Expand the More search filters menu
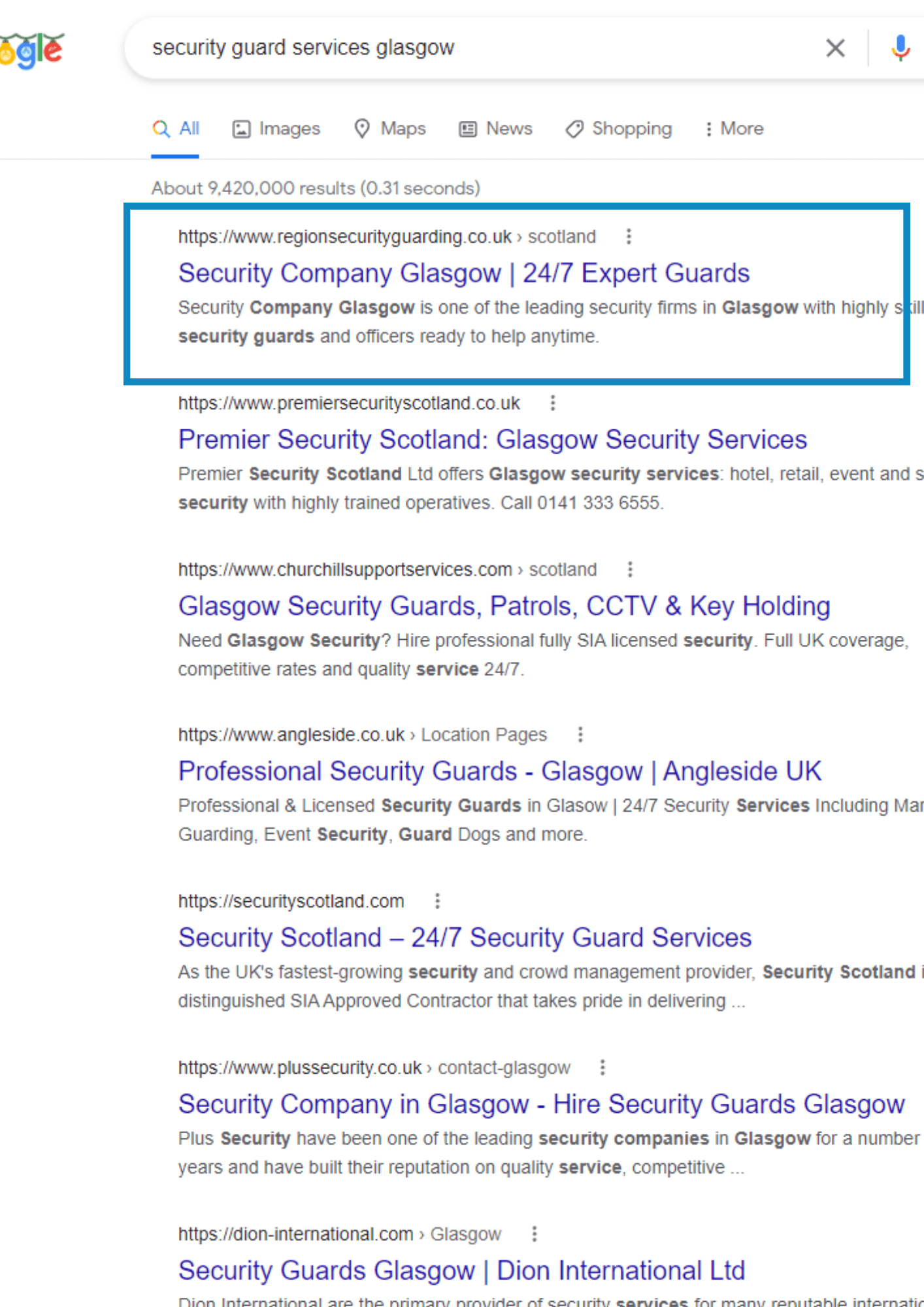This screenshot has height=1307, width=924. pyautogui.click(x=734, y=129)
